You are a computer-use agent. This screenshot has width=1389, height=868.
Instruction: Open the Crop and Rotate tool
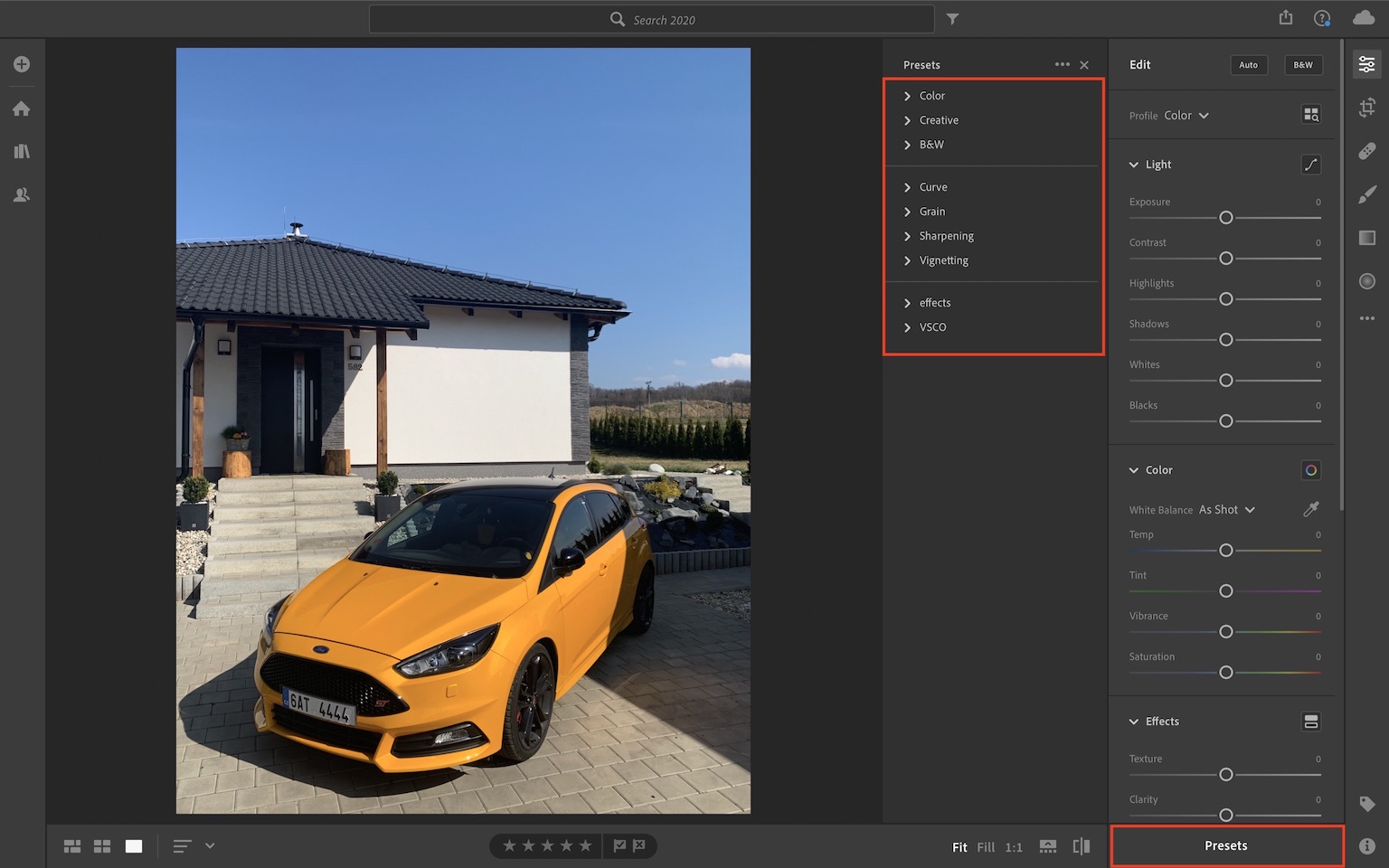[1366, 108]
